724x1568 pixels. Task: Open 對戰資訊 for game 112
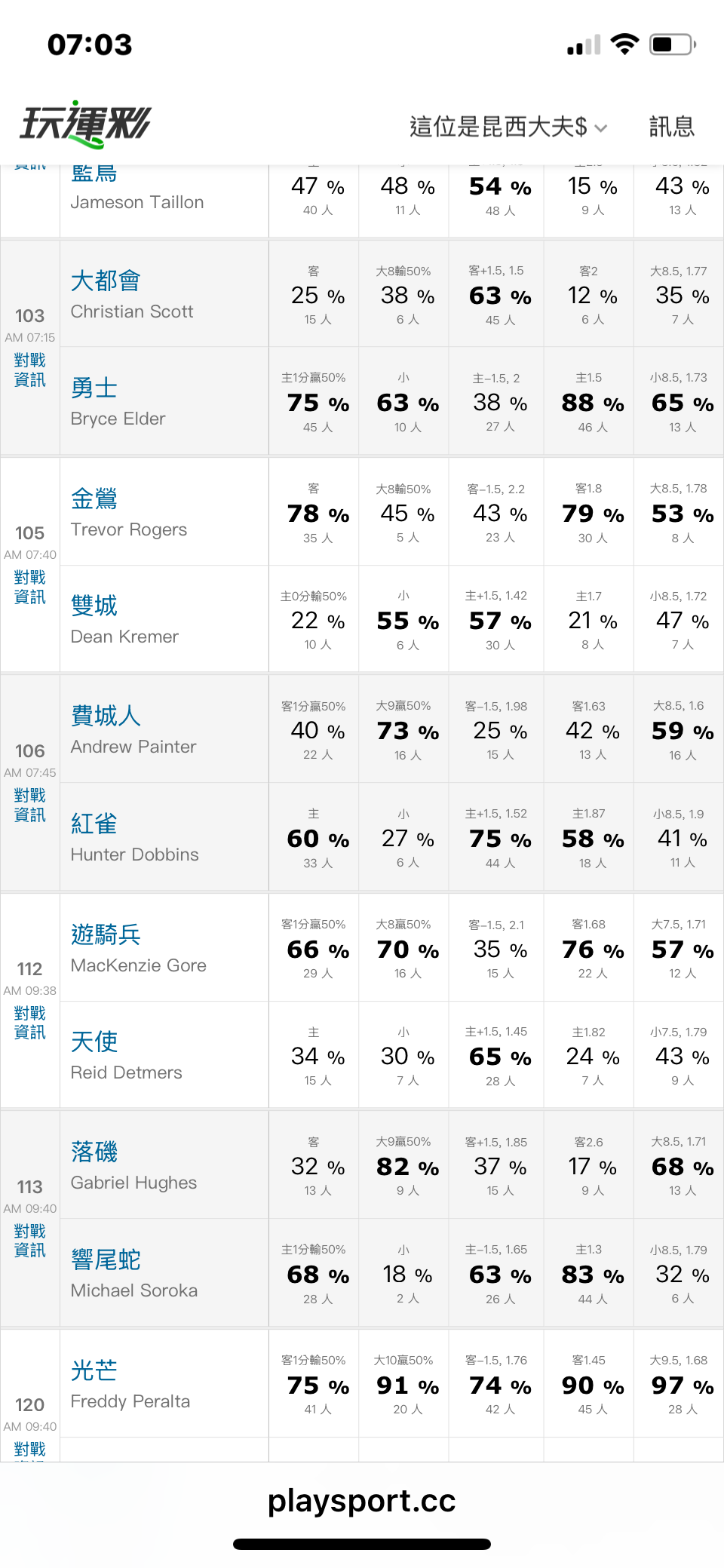pyautogui.click(x=30, y=1022)
